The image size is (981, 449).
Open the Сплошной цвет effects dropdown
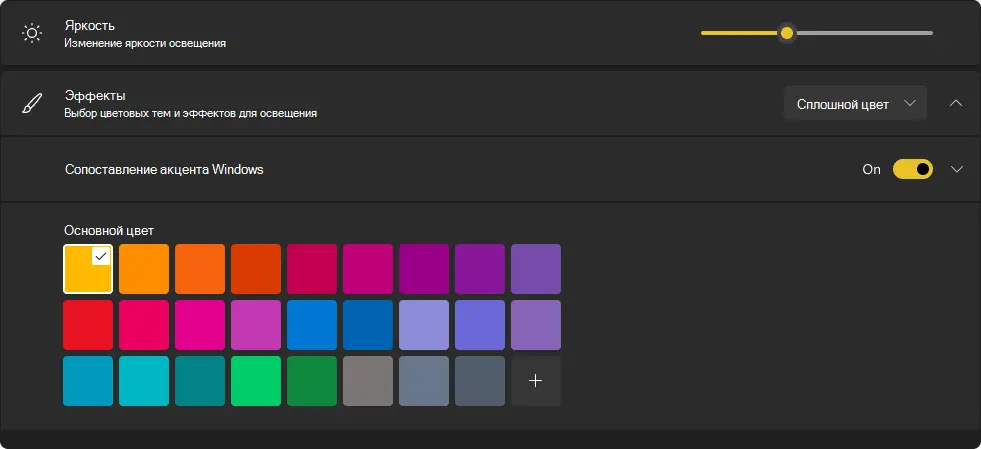[x=855, y=104]
